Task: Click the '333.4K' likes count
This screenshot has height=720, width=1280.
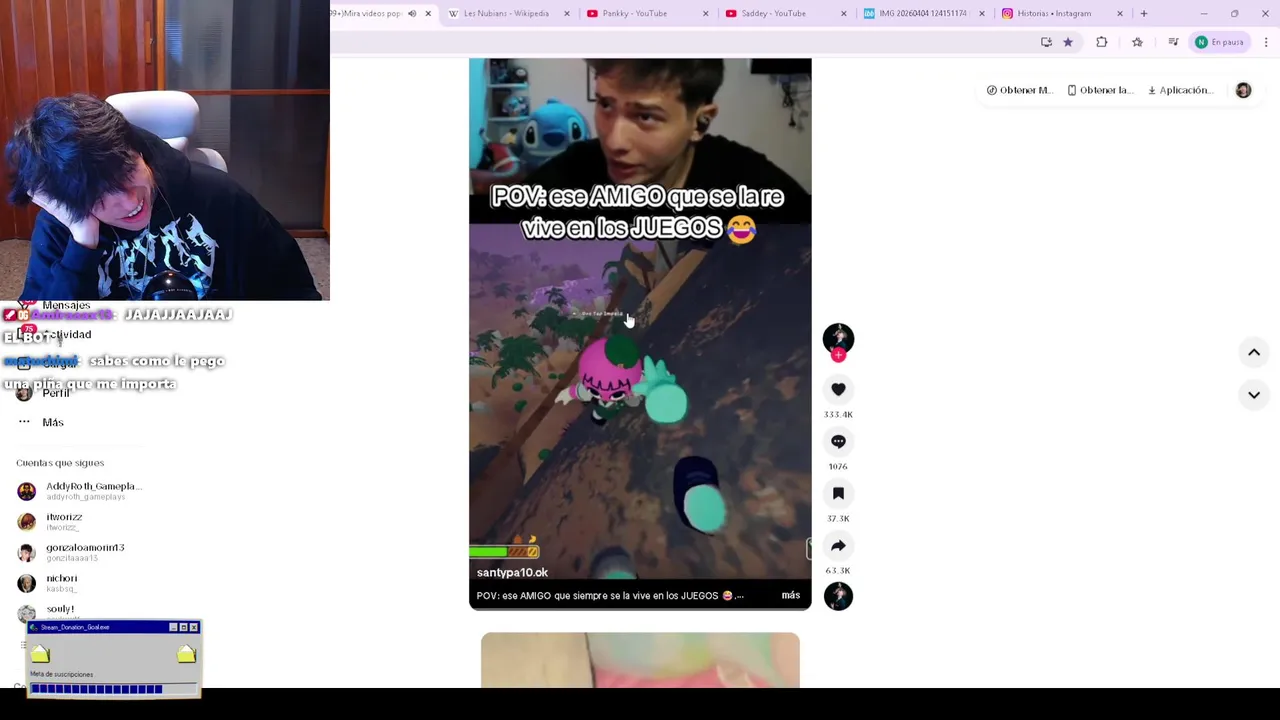Action: point(838,414)
